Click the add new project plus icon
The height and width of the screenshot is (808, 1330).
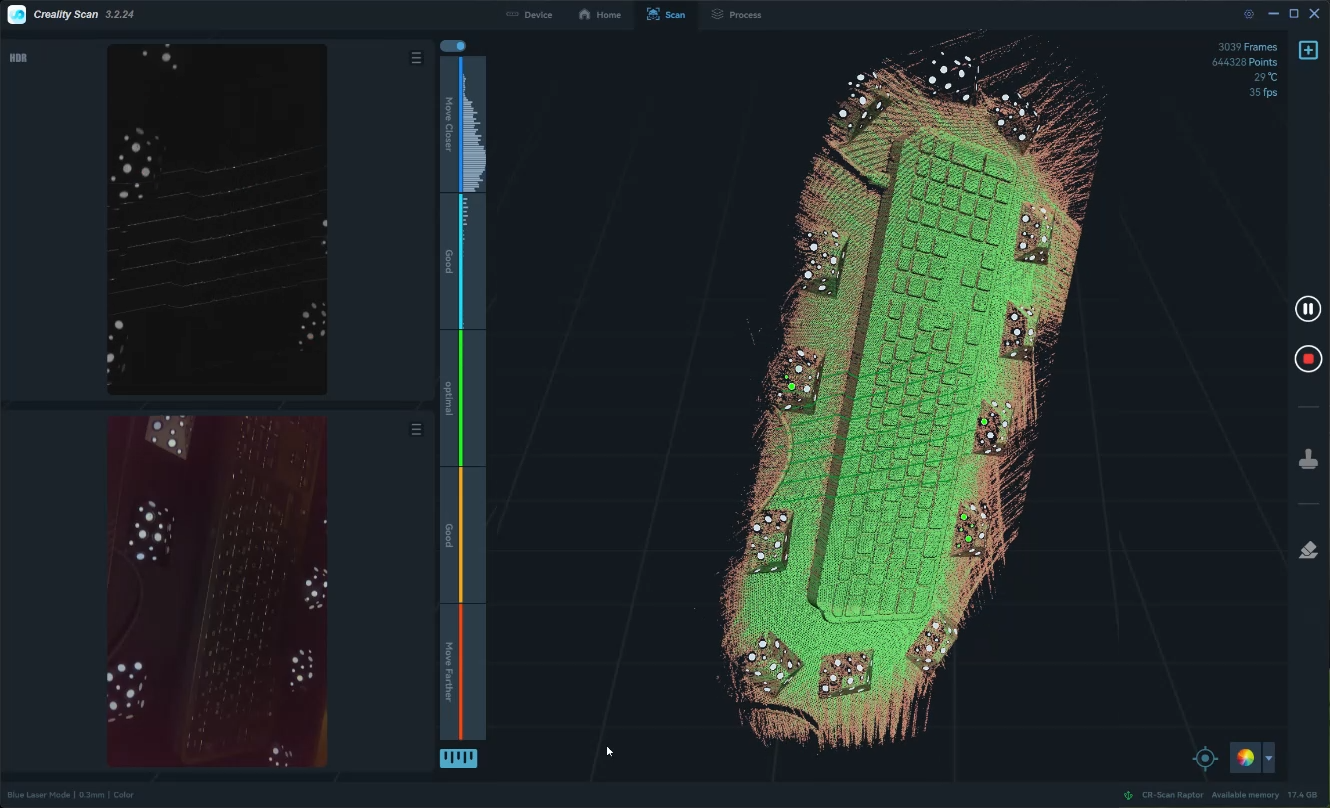coord(1308,49)
